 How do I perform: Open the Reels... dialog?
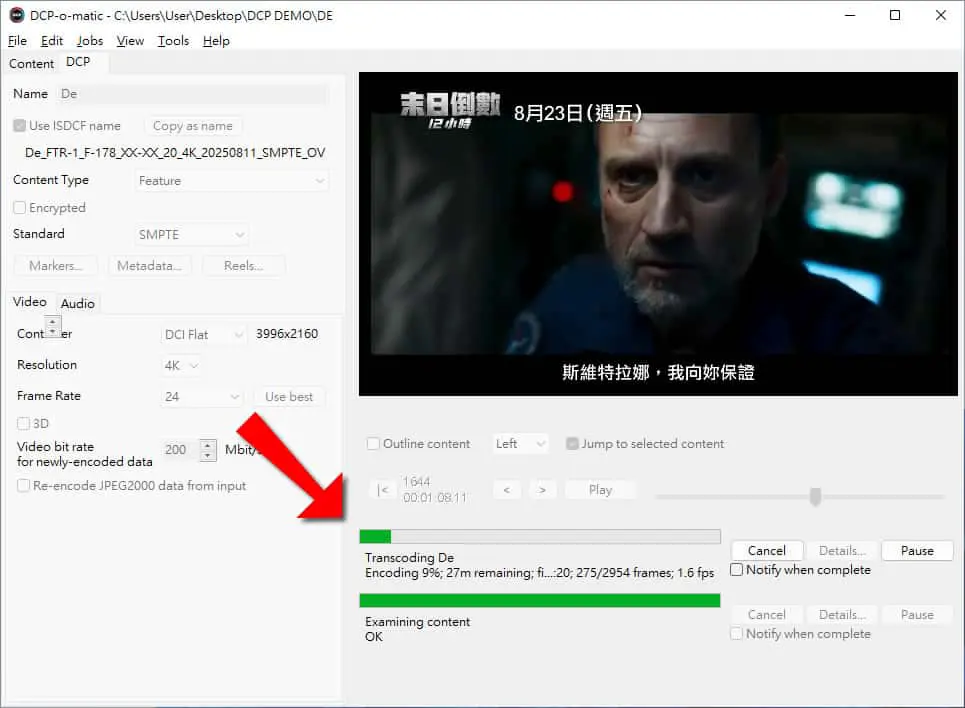[244, 266]
